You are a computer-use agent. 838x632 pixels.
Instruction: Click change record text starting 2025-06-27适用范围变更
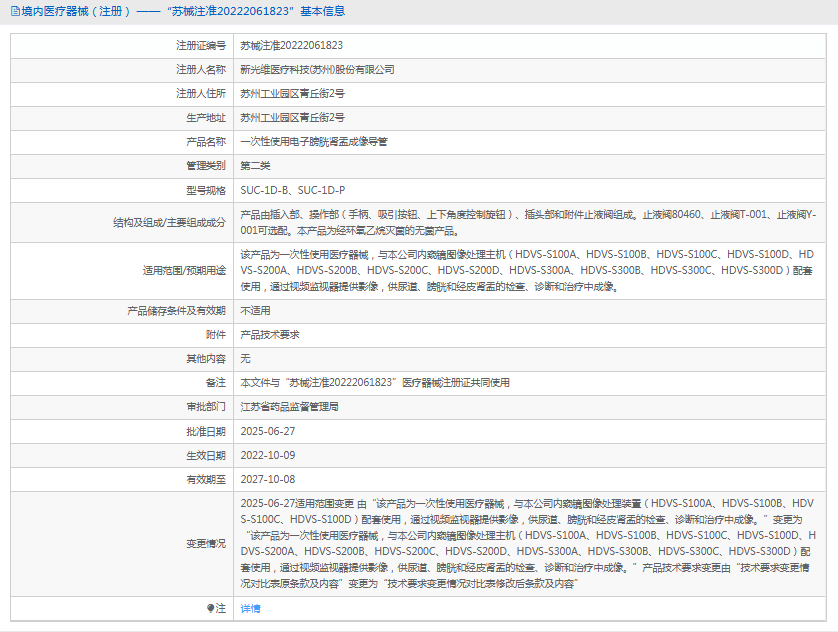[528, 543]
